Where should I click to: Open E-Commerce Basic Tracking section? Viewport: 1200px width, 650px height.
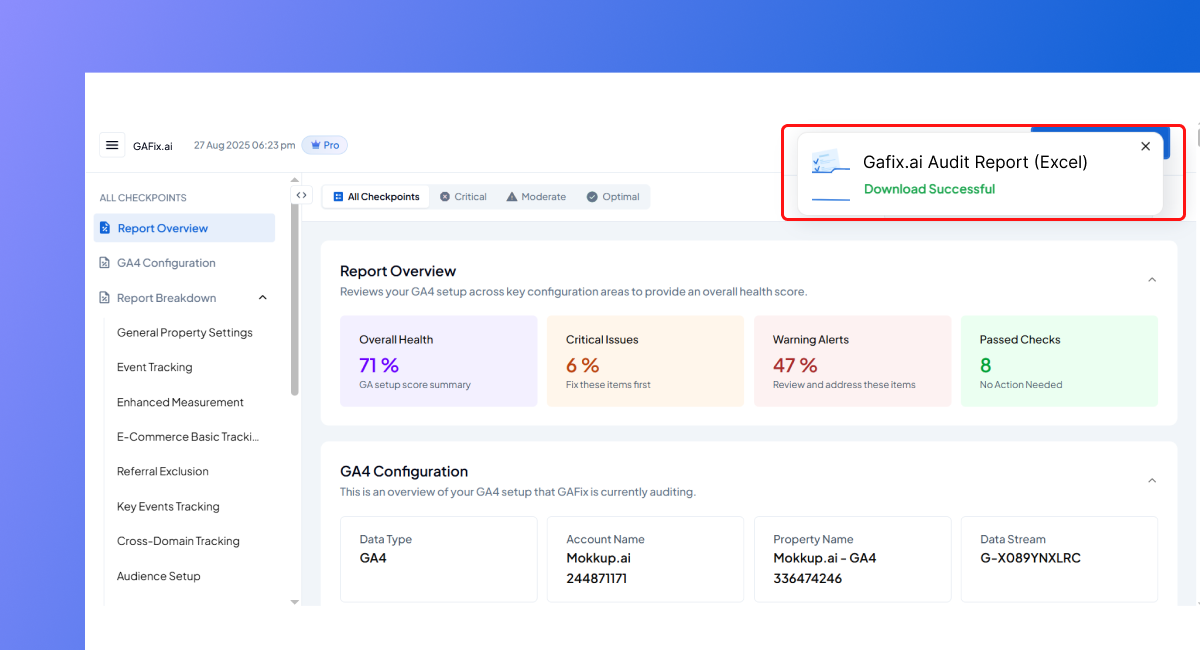tap(188, 437)
